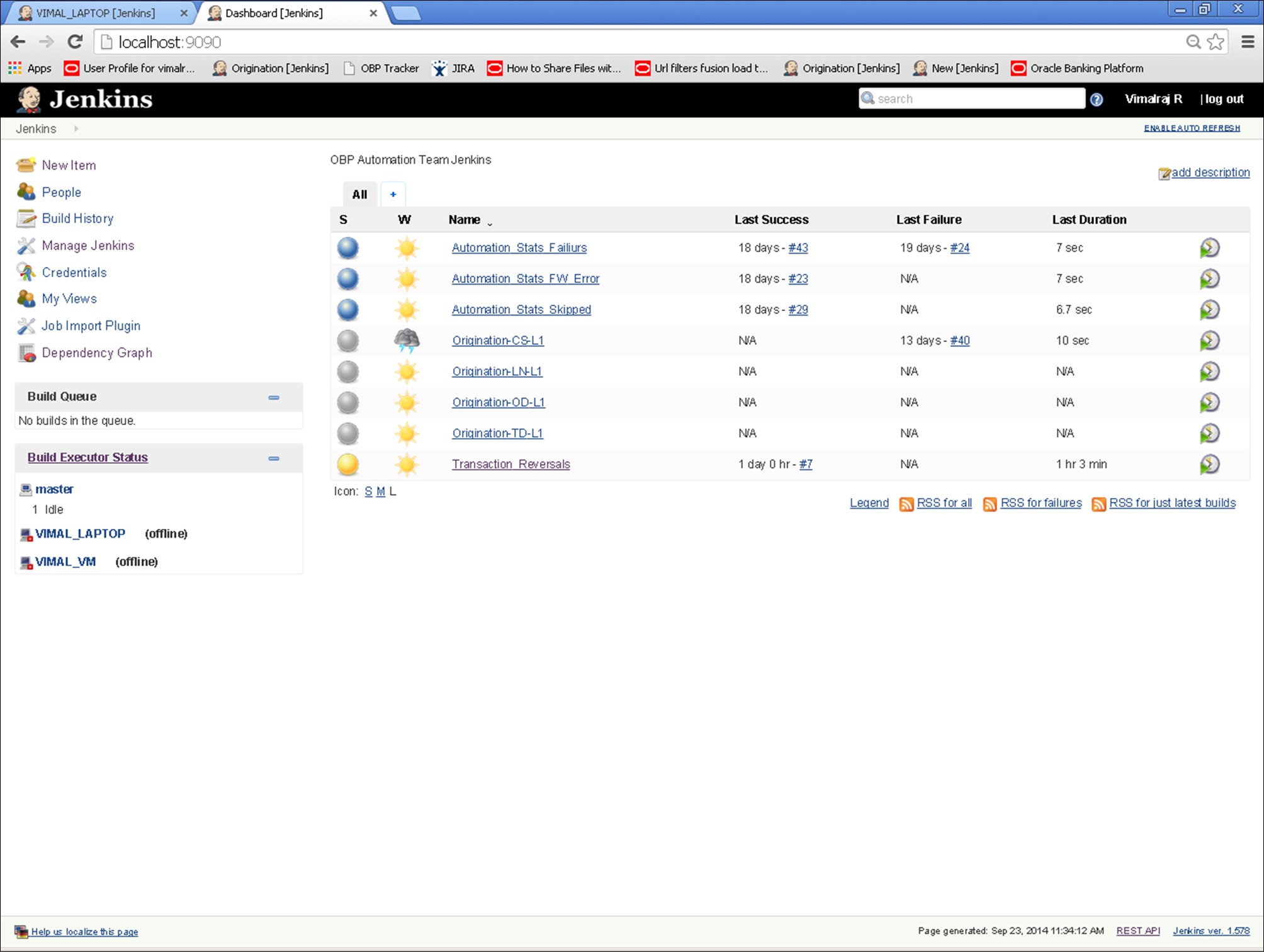Schedule a build for Transaction_Reversals
The image size is (1264, 952).
1209,465
